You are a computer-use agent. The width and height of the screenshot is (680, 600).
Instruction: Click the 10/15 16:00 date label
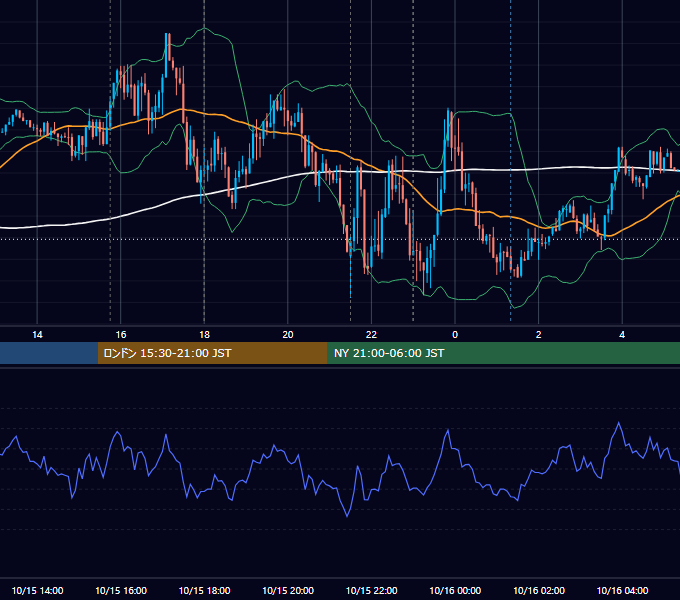121,590
